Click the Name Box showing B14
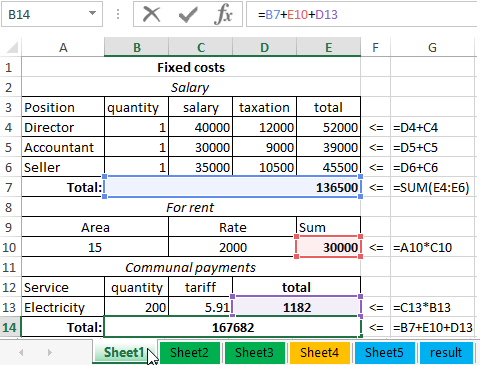The height and width of the screenshot is (365, 480). [x=52, y=14]
